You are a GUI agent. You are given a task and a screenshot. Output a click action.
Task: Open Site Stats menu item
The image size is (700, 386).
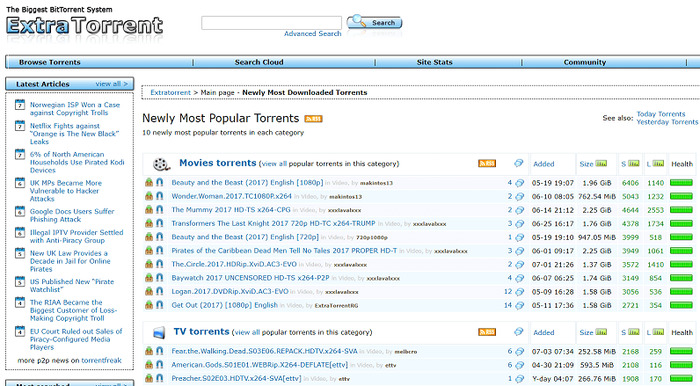pos(434,62)
